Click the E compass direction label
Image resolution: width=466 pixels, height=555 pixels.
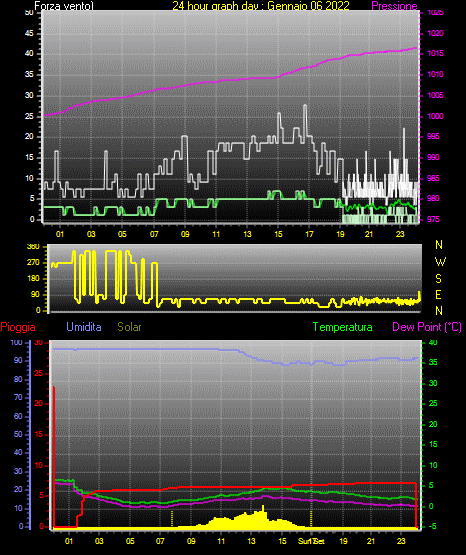click(x=438, y=294)
